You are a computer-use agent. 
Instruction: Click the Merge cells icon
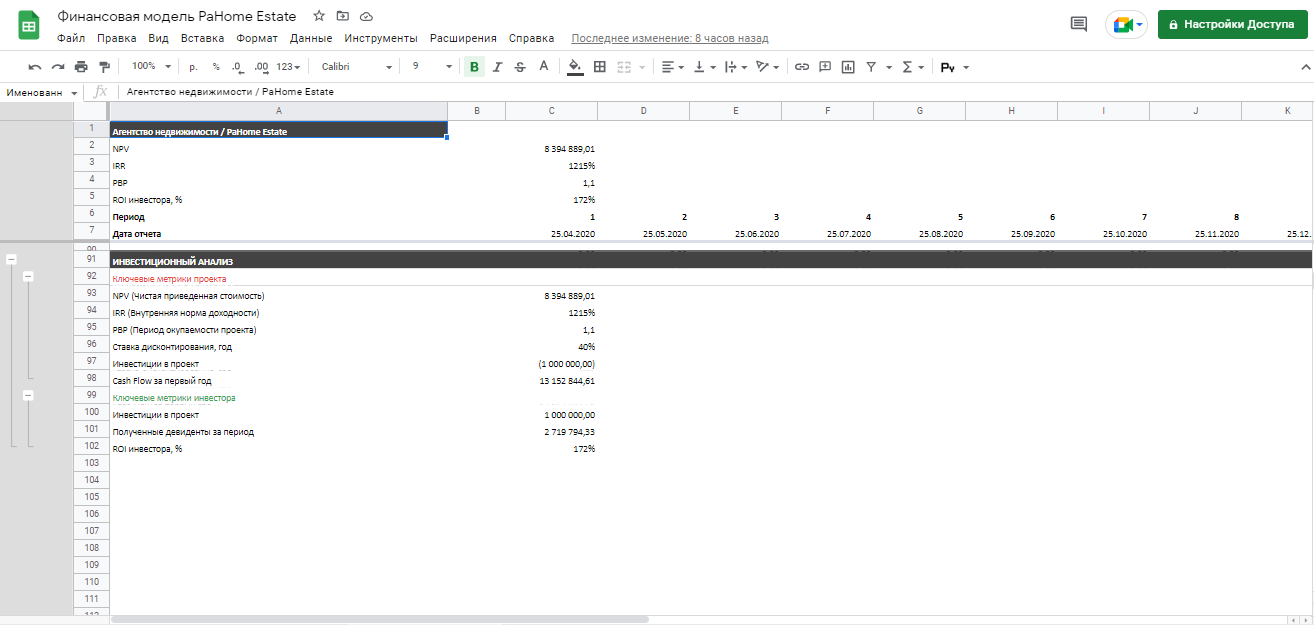pyautogui.click(x=624, y=67)
